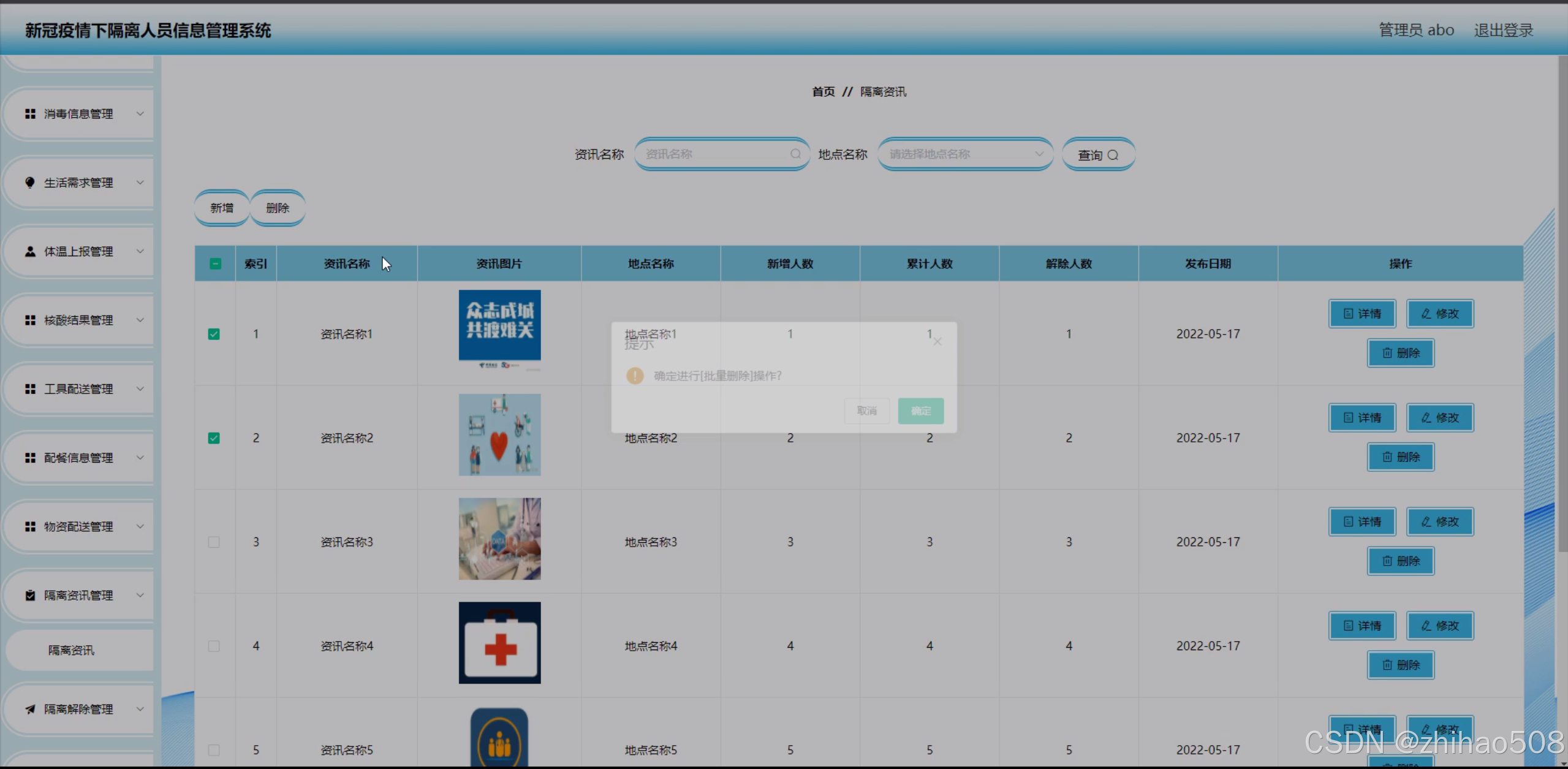Click the person icon of 体温上报管理
Image resolution: width=1568 pixels, height=769 pixels.
coord(30,252)
